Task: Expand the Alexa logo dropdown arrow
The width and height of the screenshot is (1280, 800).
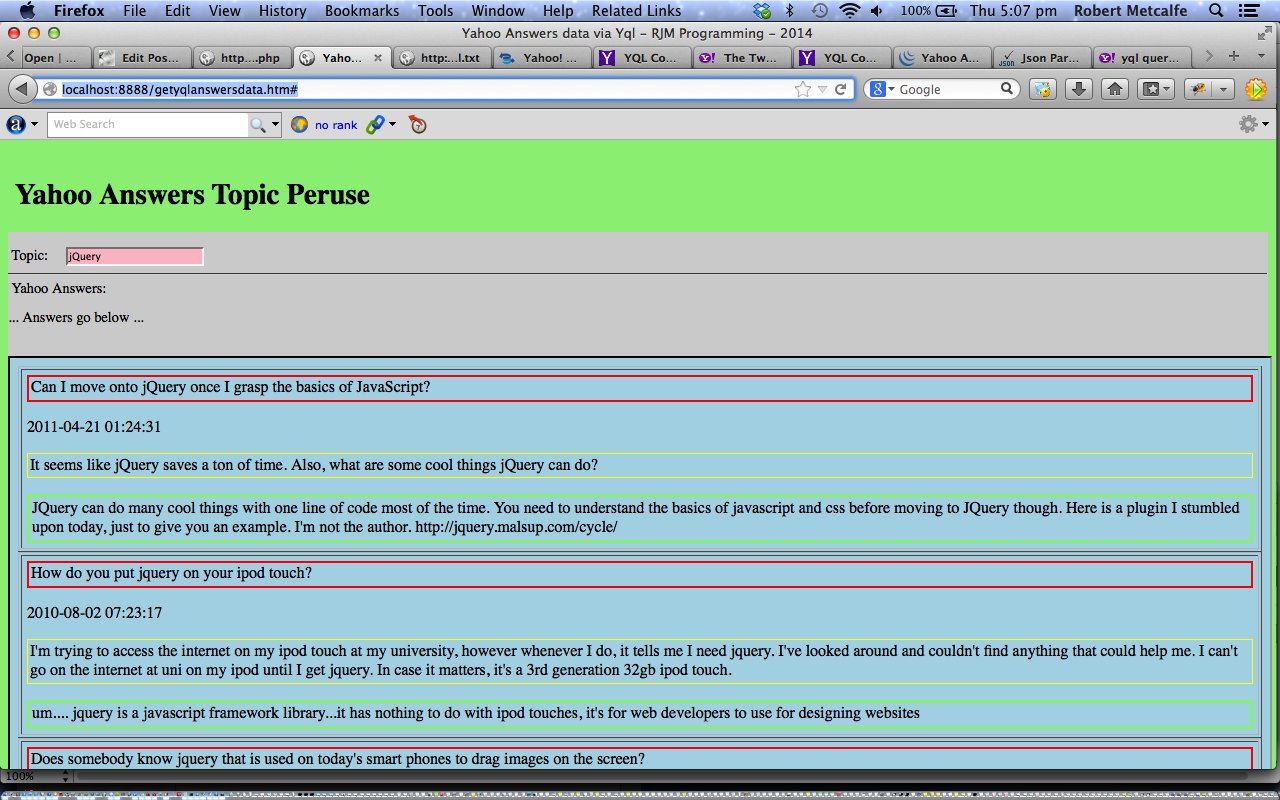Action: pos(35,124)
